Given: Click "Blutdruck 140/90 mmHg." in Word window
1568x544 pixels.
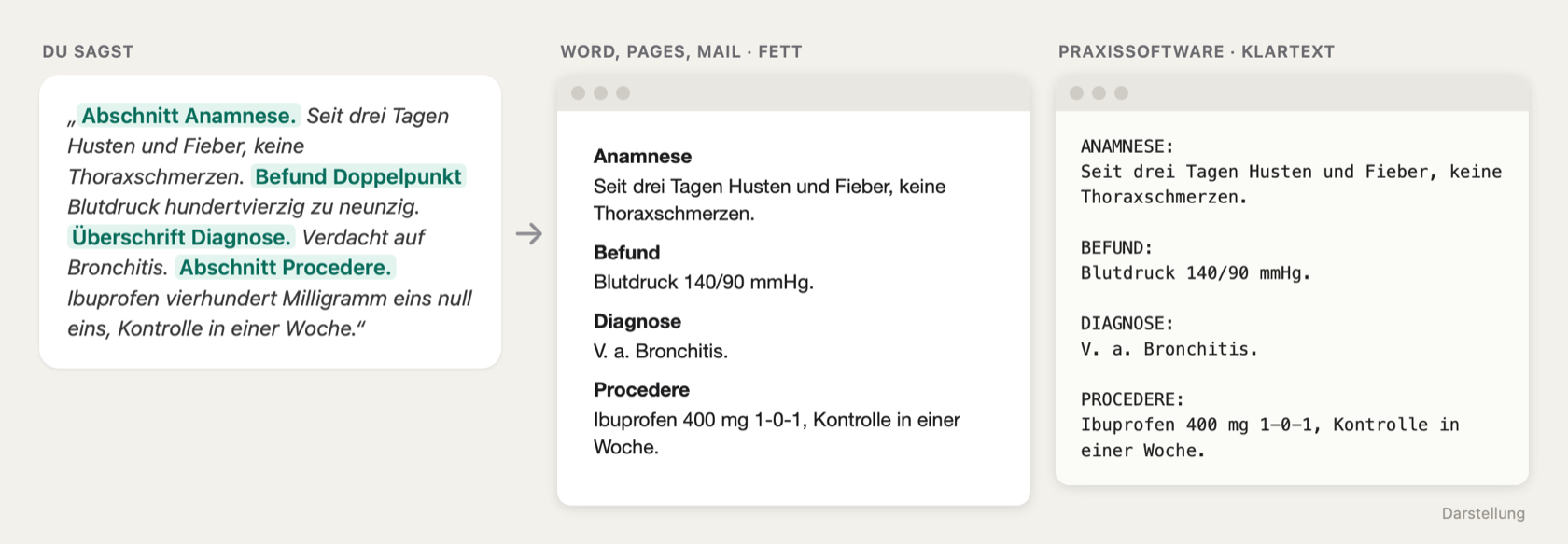Looking at the screenshot, I should tap(704, 283).
